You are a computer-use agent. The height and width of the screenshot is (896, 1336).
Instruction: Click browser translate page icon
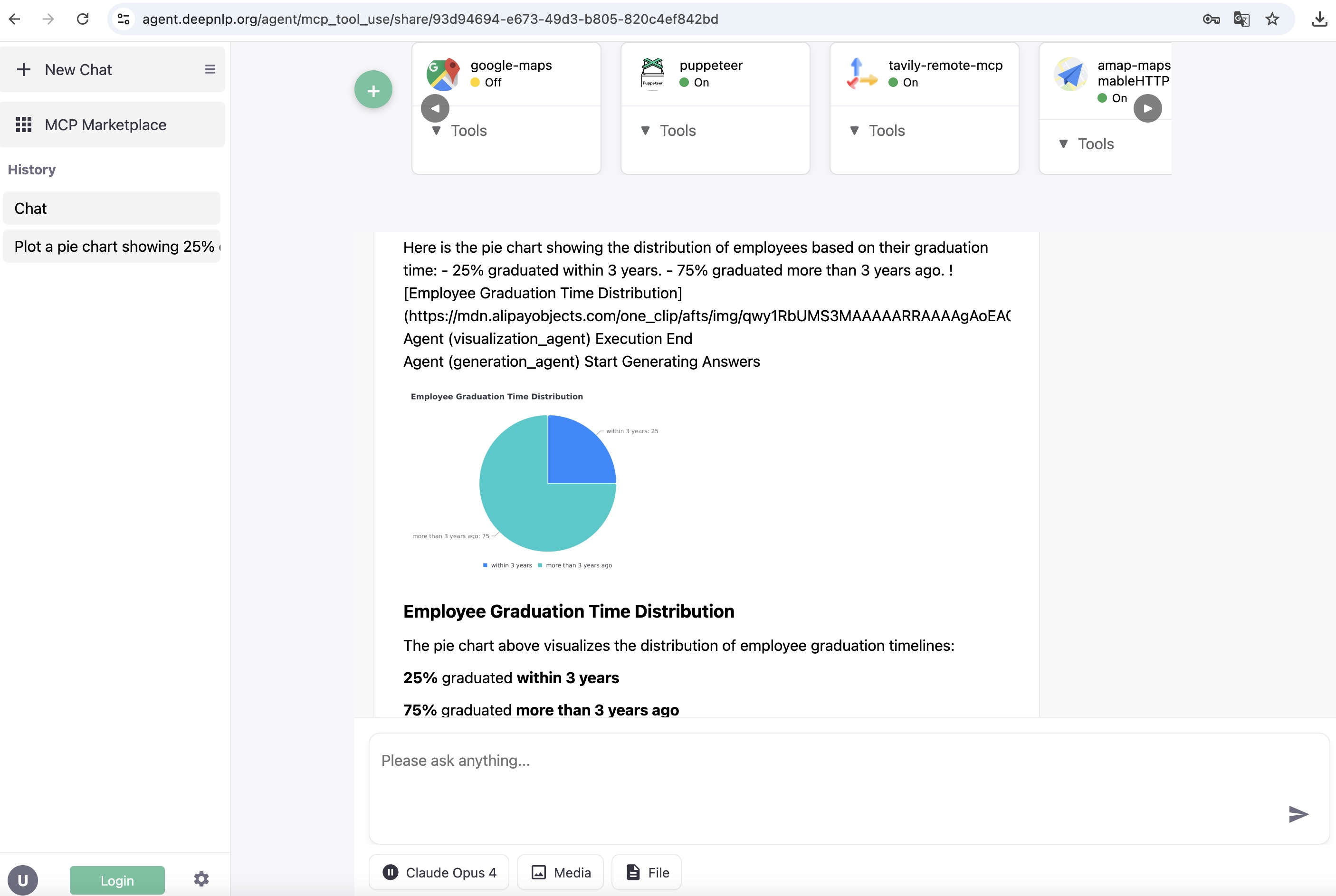(x=1241, y=19)
